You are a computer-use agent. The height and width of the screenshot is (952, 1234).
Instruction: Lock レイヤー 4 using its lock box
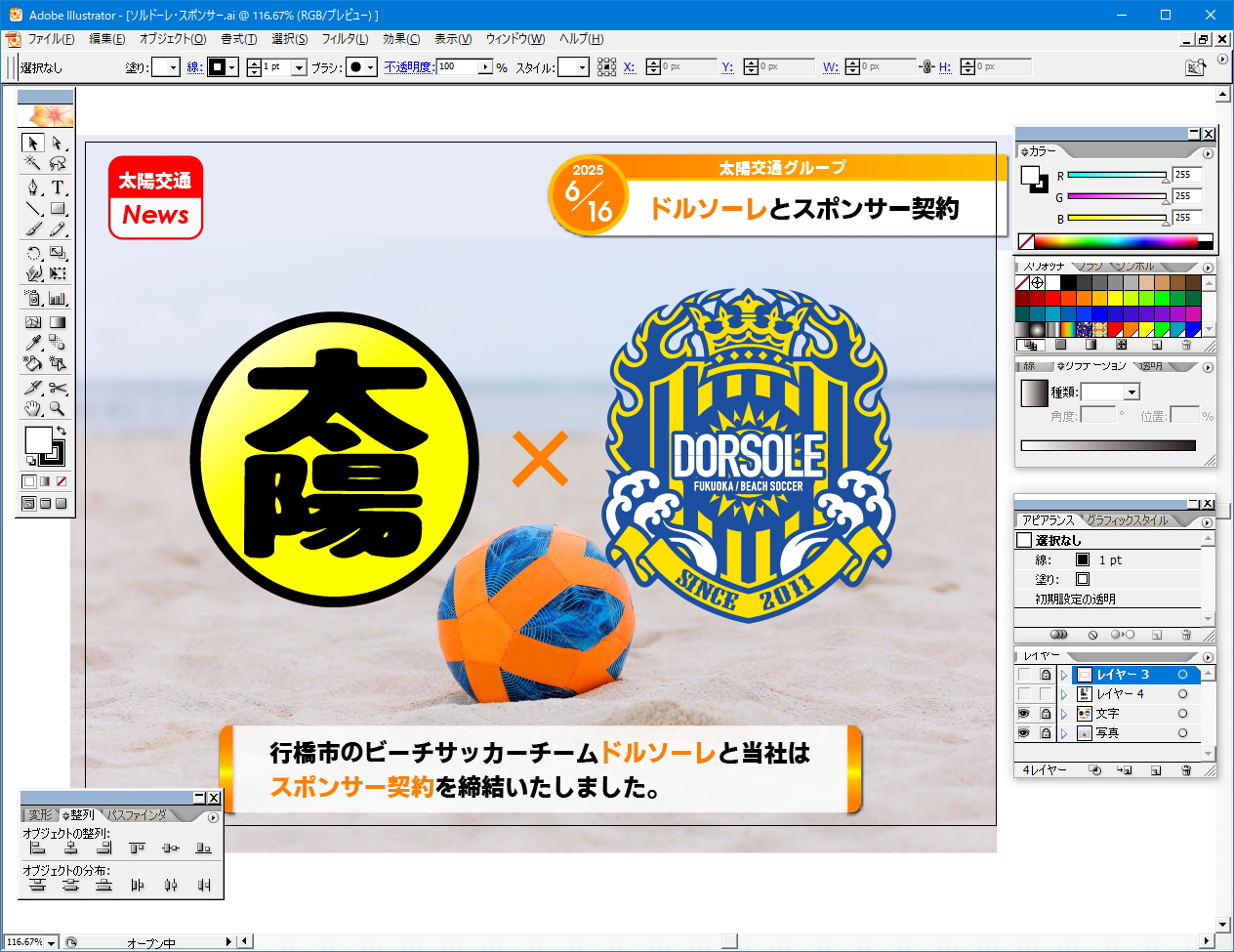point(1046,694)
